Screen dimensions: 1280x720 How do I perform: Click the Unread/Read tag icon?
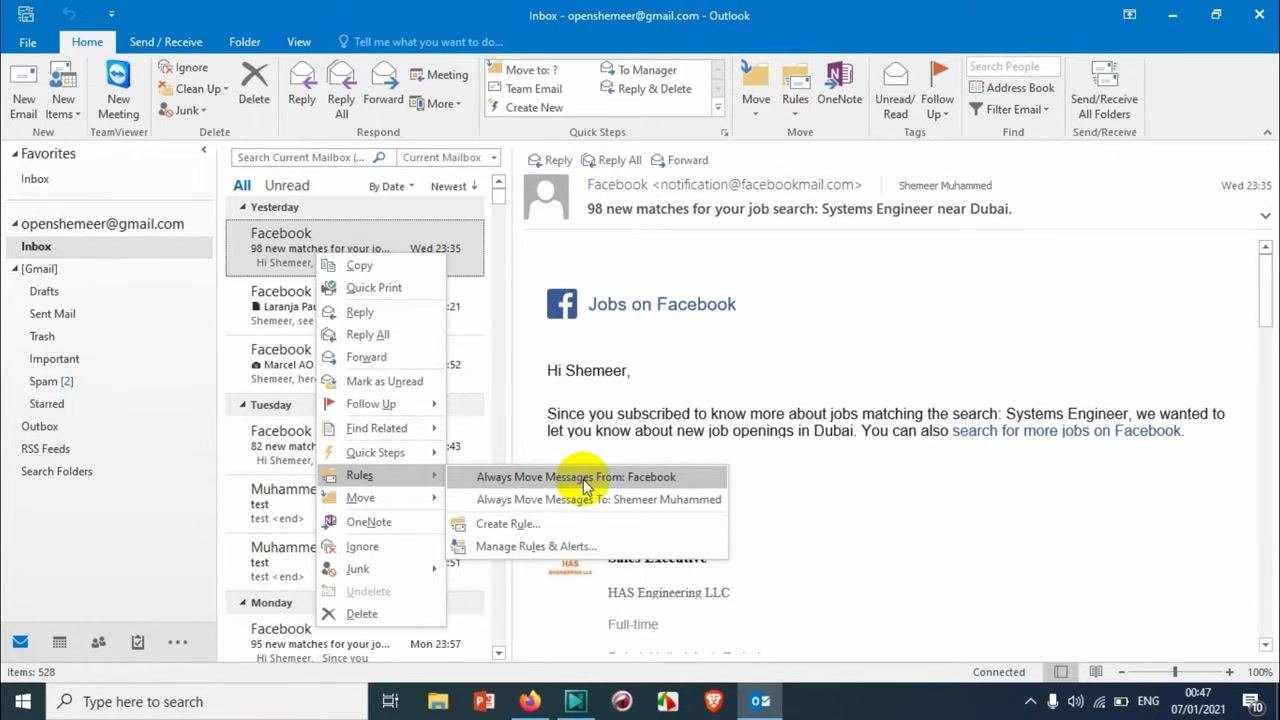[895, 90]
